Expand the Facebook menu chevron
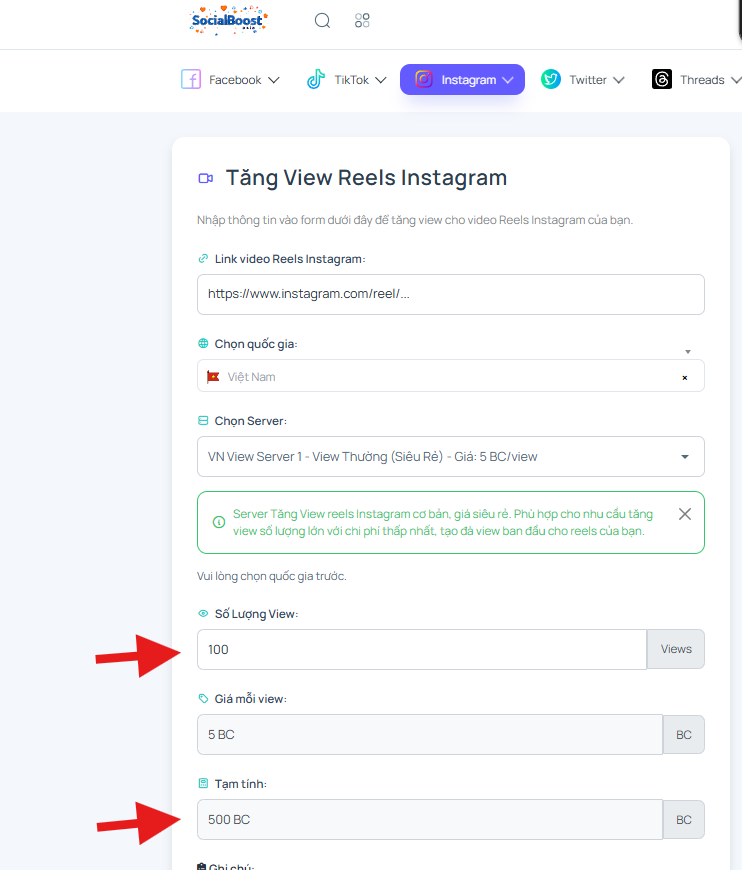 274,80
